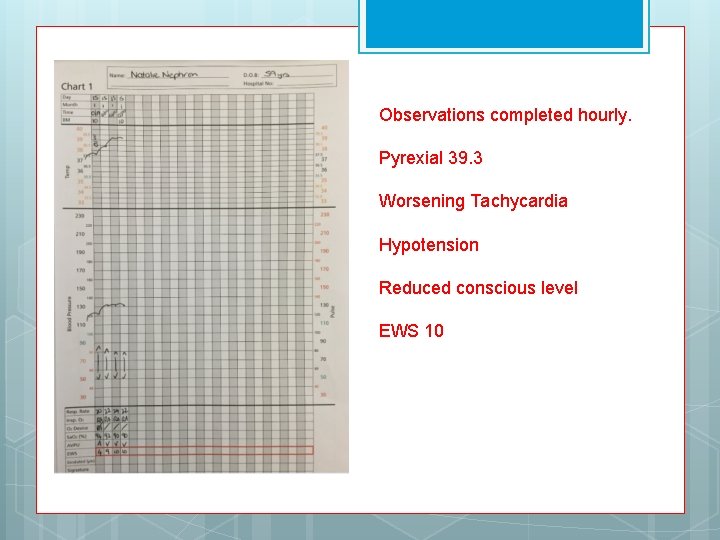Click the 'Blood Pressure' axis label

pos(69,314)
